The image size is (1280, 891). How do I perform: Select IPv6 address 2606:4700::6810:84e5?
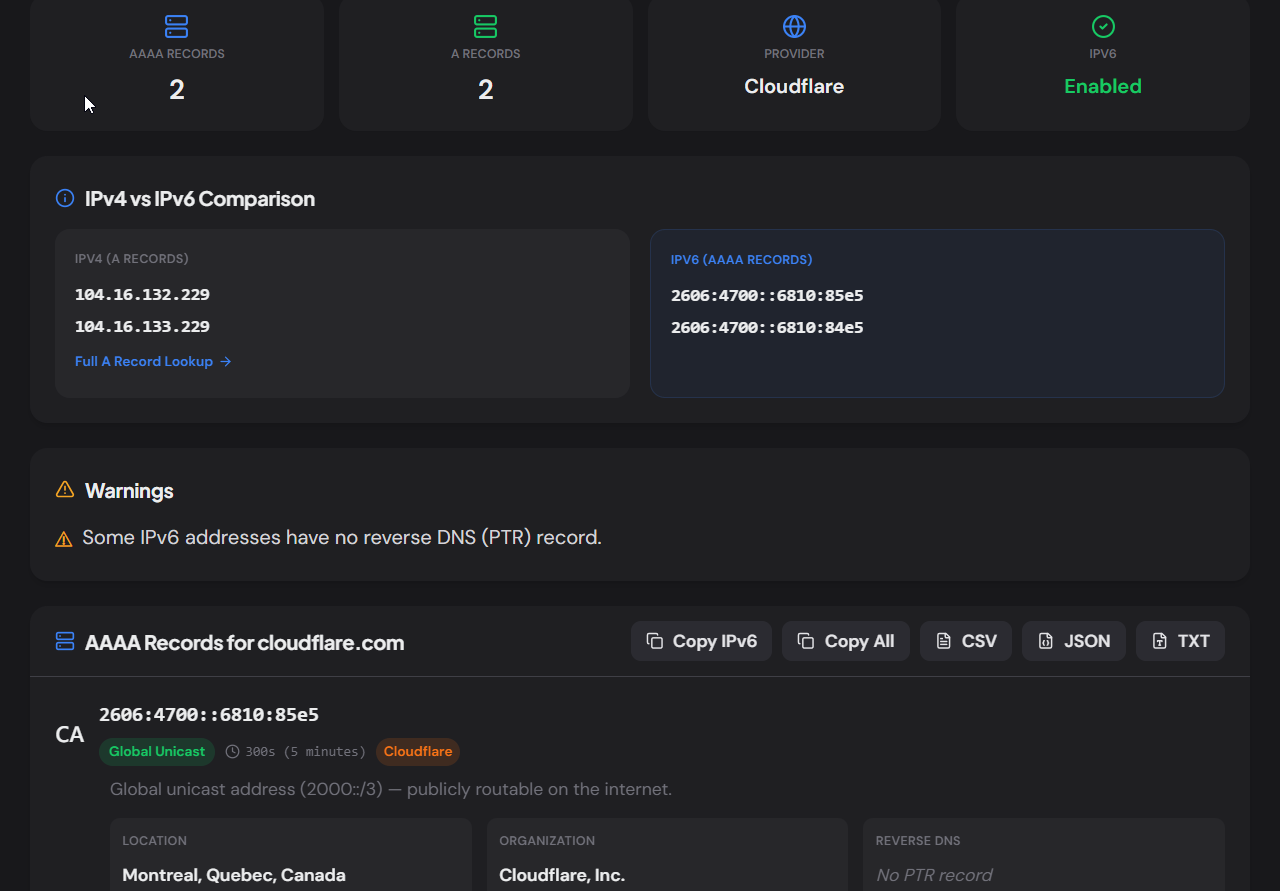767,328
